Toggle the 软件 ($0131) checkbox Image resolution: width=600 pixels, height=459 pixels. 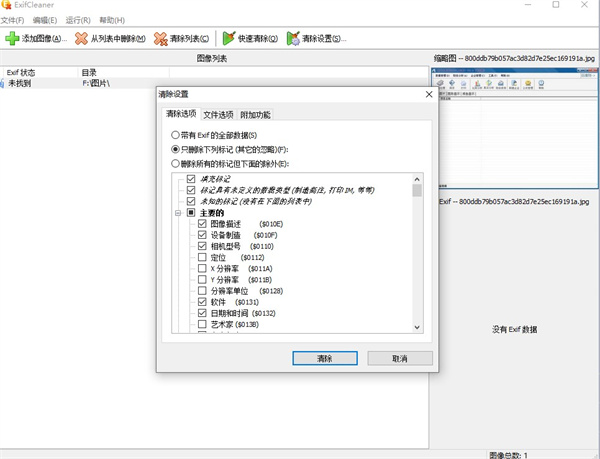point(203,301)
